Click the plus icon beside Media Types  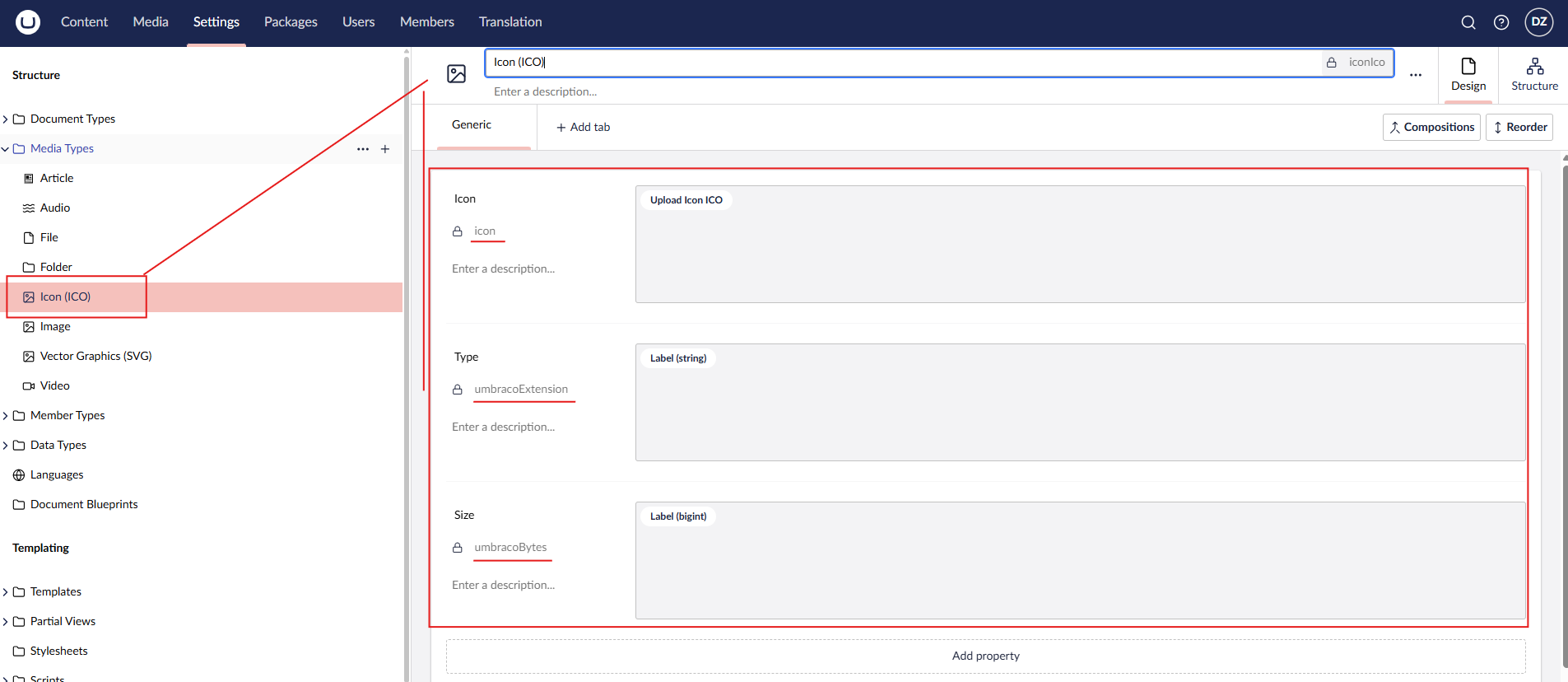coord(385,149)
